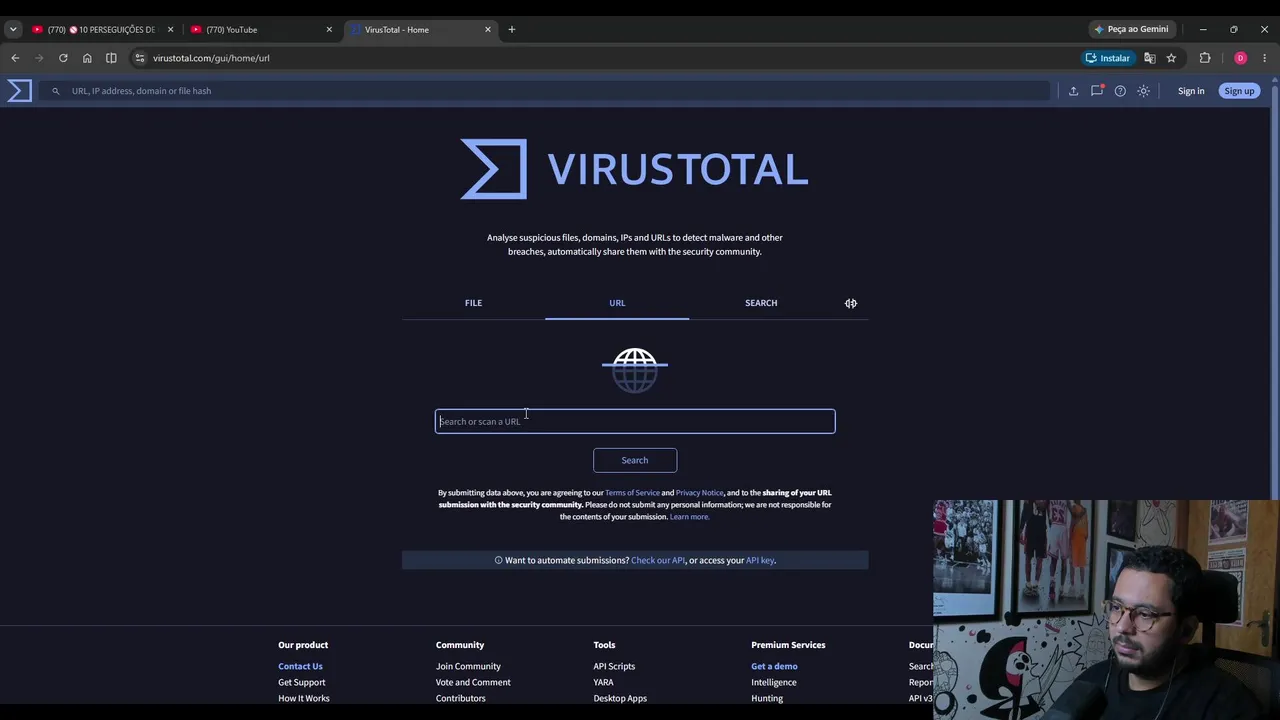
Task: Close the "10 PERSEGUIÇÕES" YouTube tab
Action: pos(170,30)
